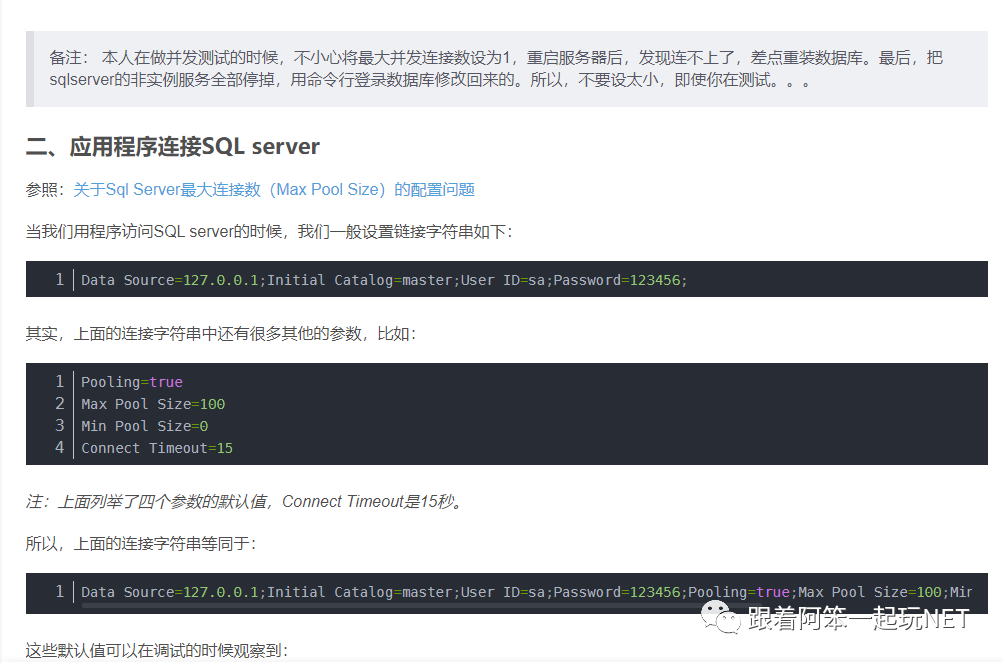The image size is (1003, 663).
Task: Click the first connection string ending in "Password=123456;"
Action: (384, 280)
